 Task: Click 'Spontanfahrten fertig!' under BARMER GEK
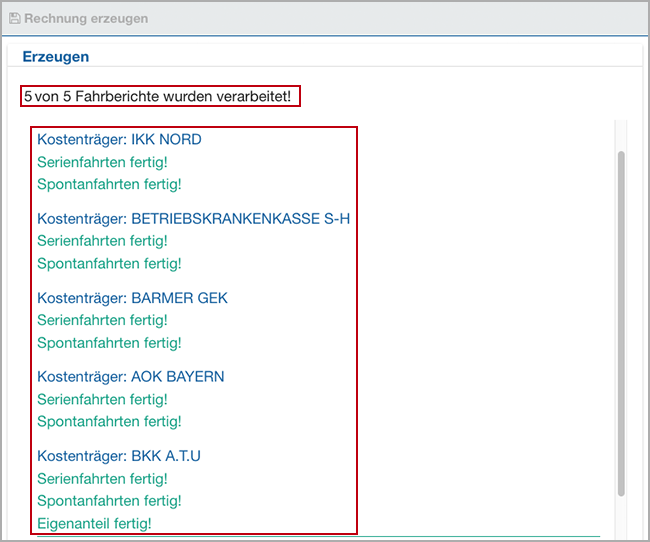[109, 343]
